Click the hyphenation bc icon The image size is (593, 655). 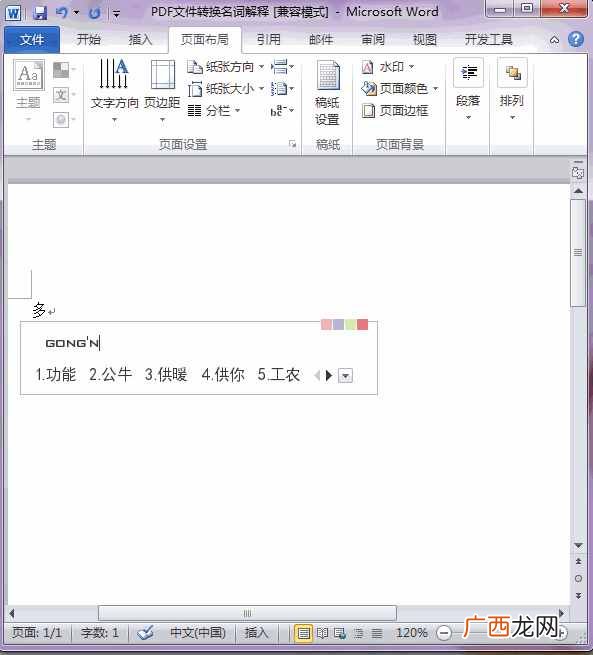click(282, 111)
